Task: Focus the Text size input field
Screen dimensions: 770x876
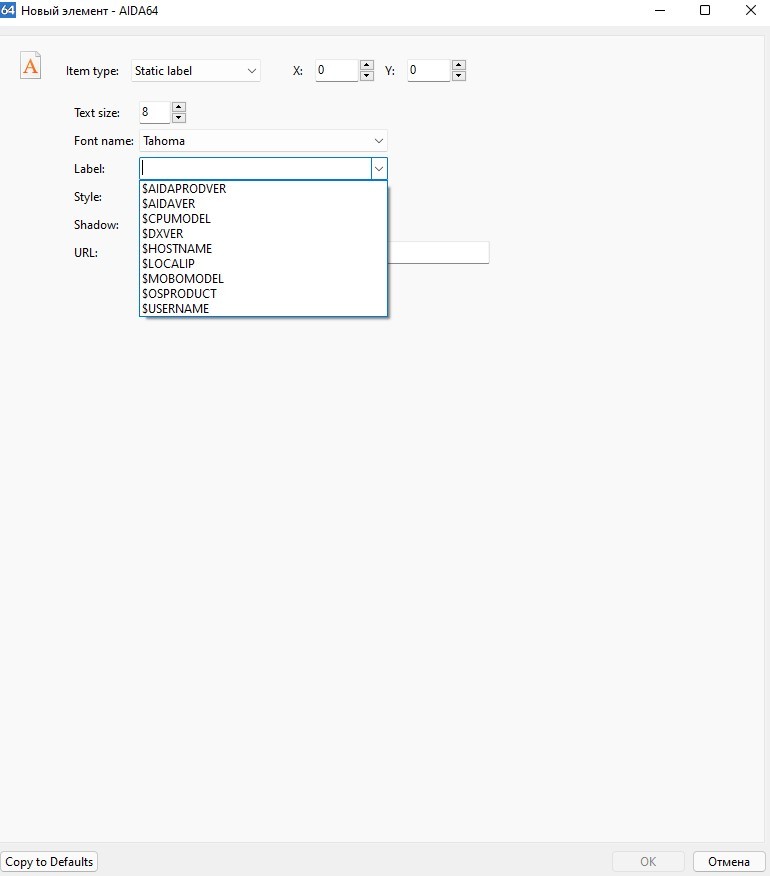Action: [155, 112]
